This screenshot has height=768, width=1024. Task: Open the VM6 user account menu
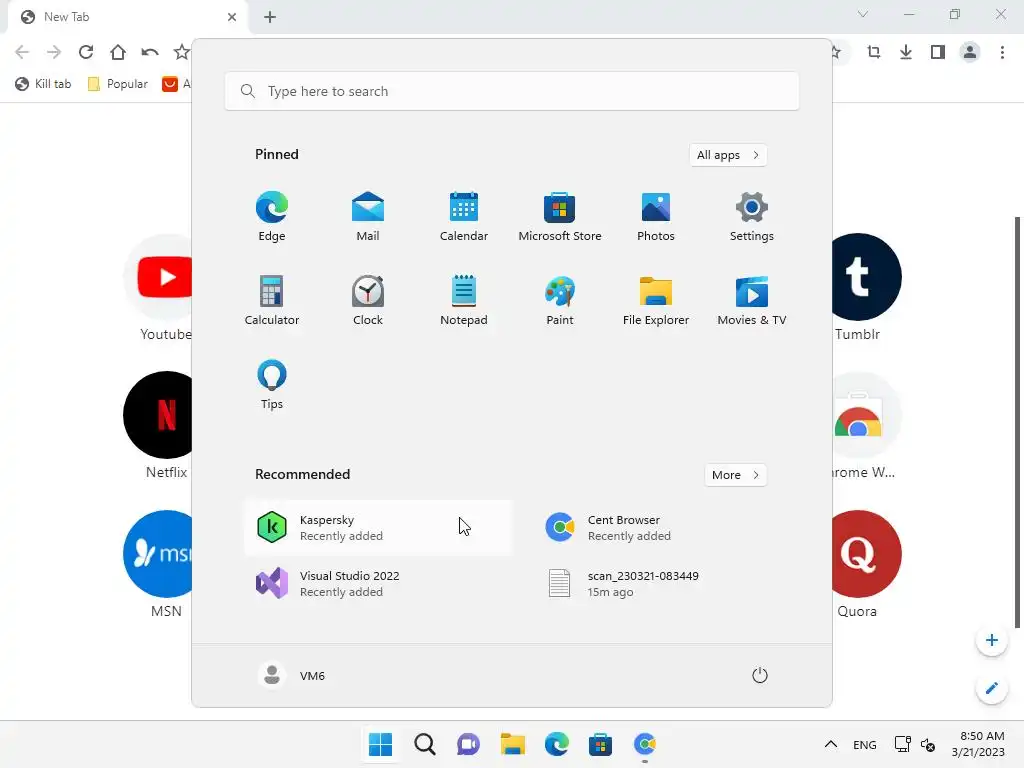[292, 675]
